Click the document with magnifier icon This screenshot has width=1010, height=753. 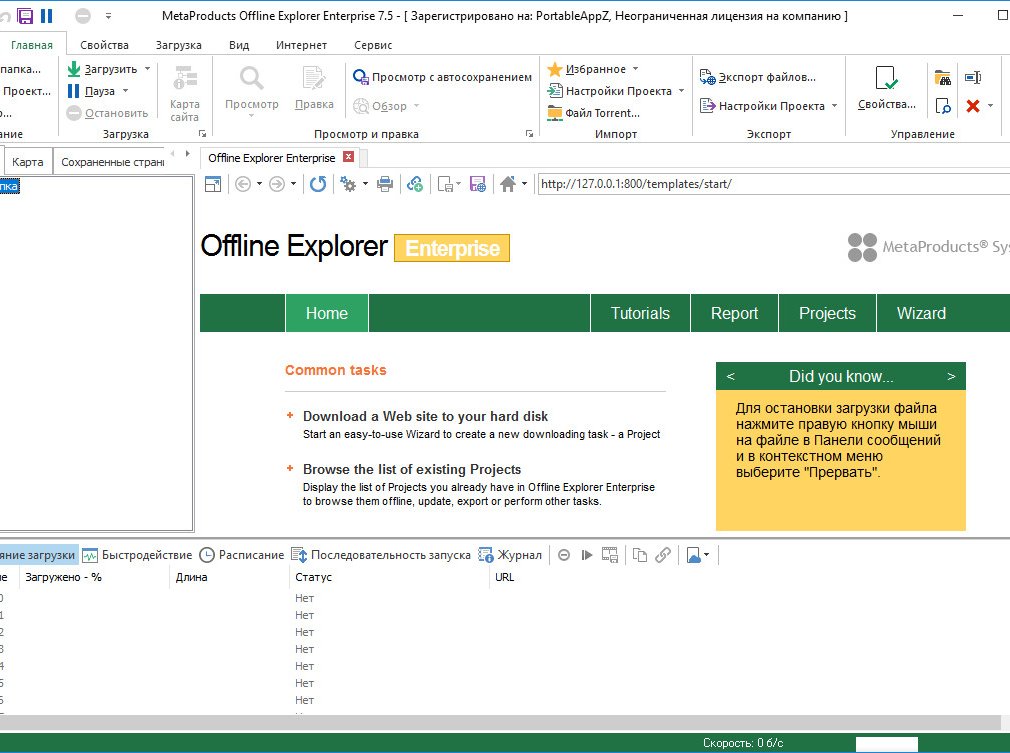[943, 106]
